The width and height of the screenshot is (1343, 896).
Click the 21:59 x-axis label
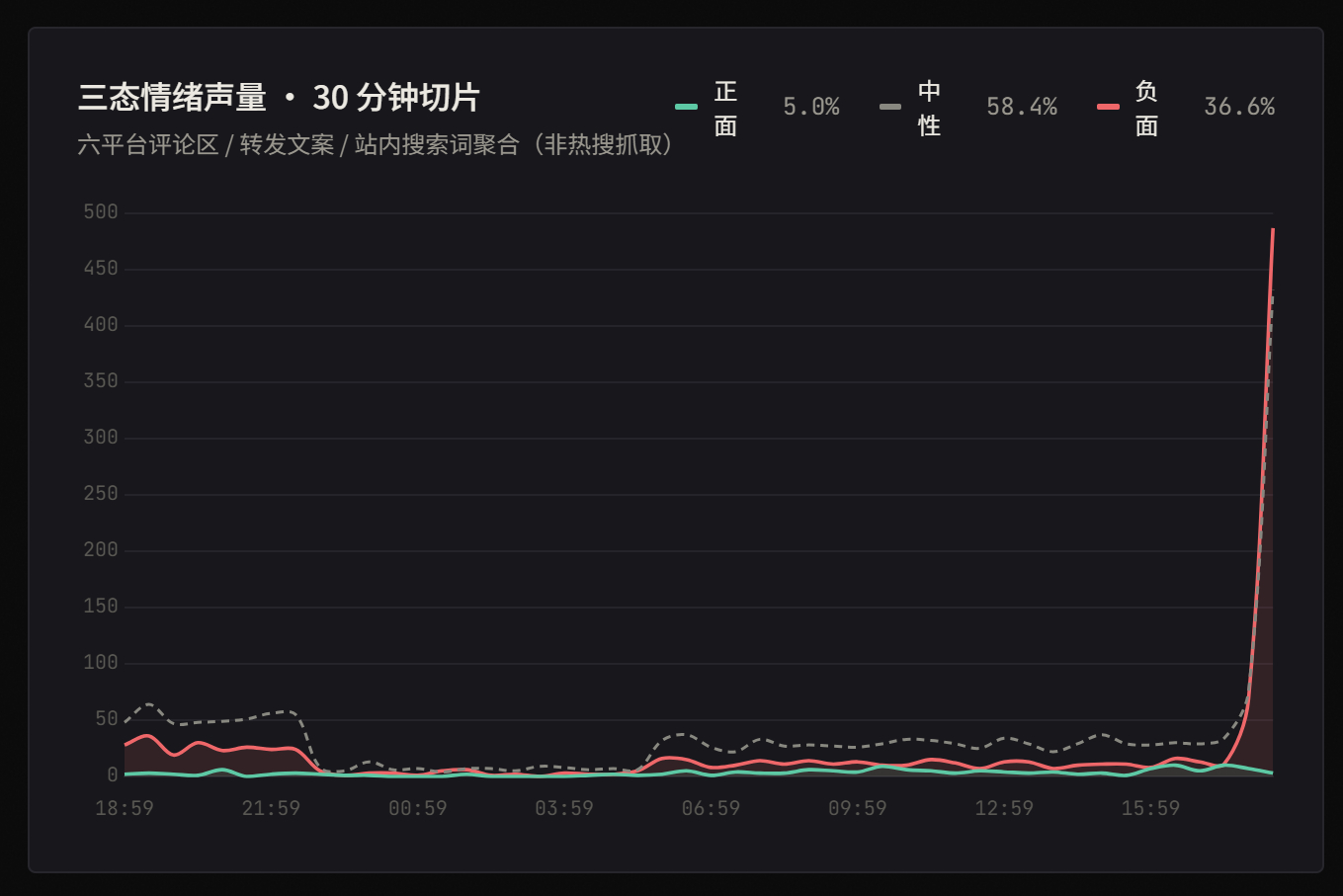[x=271, y=808]
